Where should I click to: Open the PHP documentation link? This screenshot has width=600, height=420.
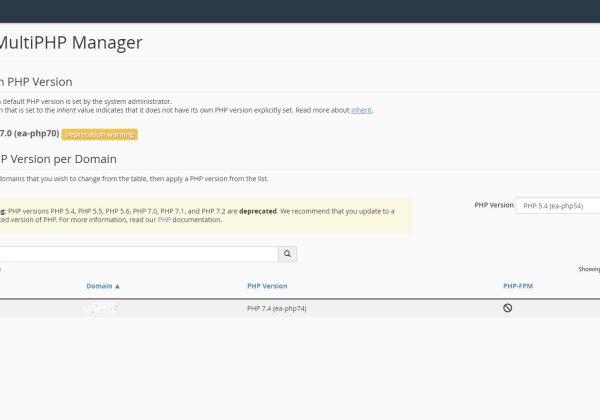point(164,220)
